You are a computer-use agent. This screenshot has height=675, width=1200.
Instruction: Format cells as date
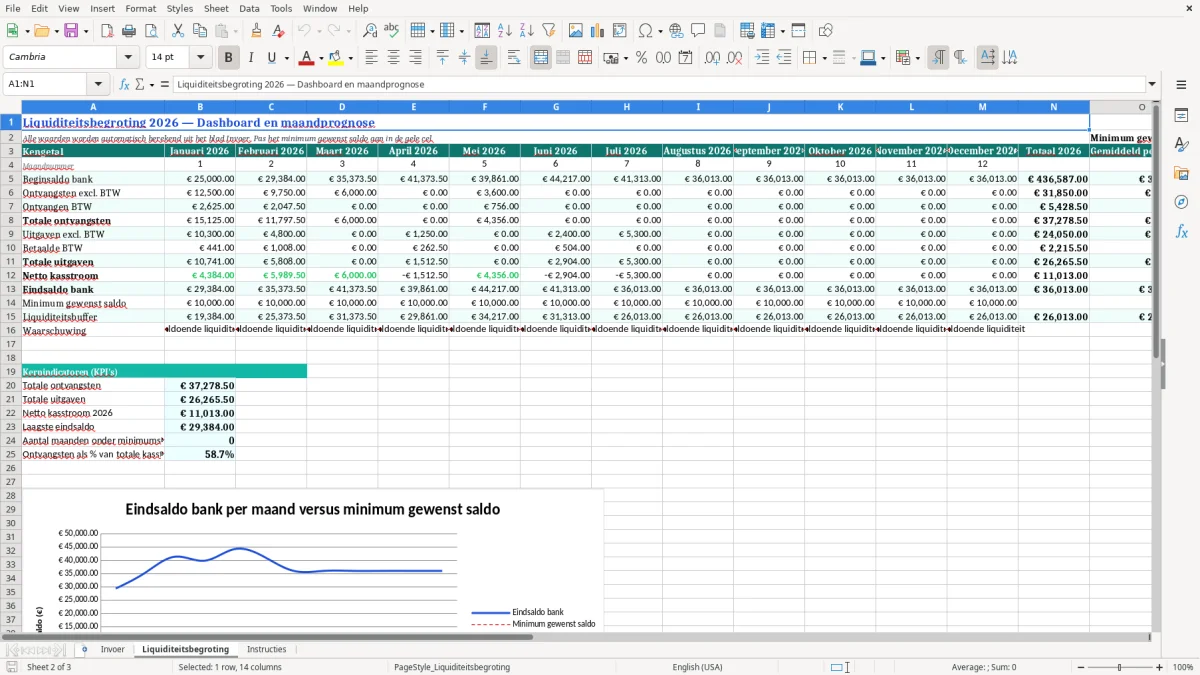685,58
